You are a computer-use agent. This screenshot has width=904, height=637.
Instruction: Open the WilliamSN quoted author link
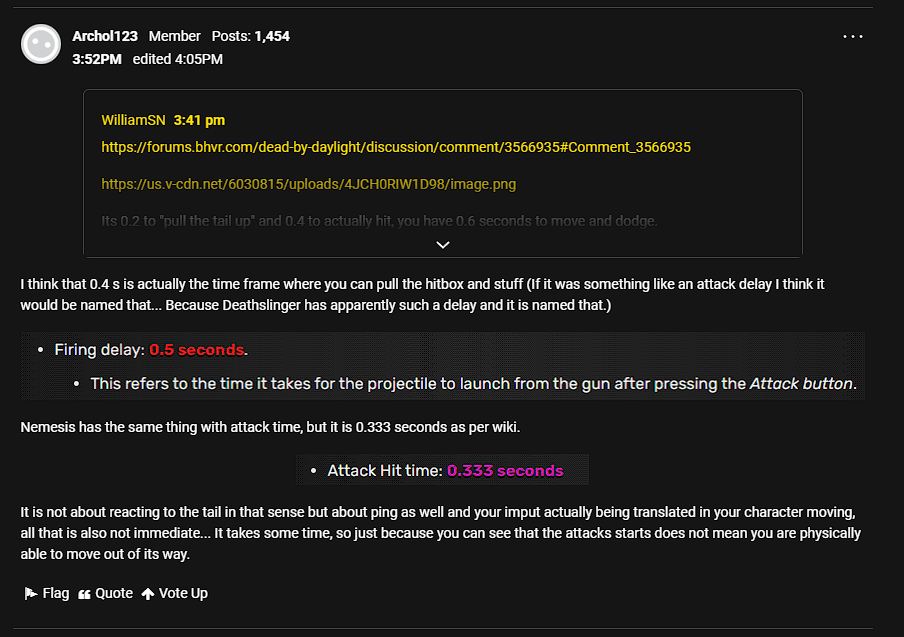tap(133, 120)
